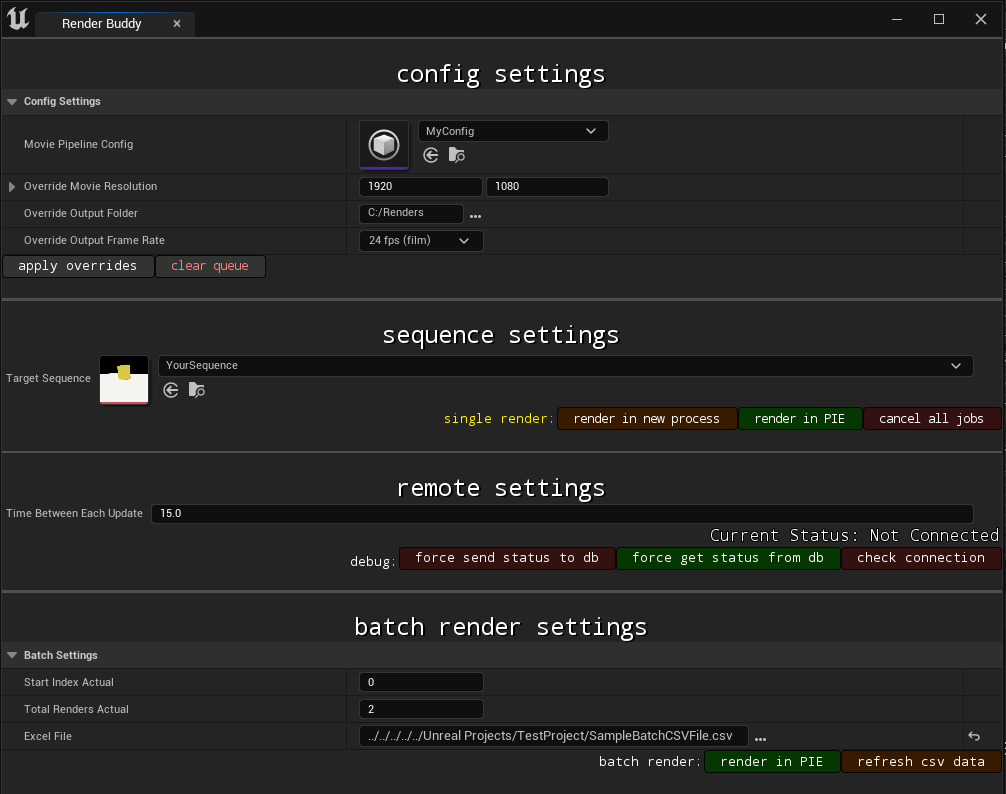1006x794 pixels.
Task: Click Total Renders Actual value field
Action: coord(422,709)
